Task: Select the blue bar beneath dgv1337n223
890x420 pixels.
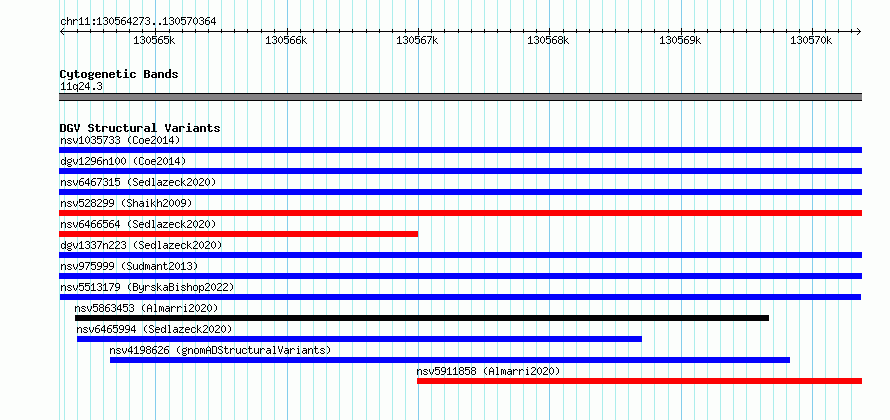Action: tap(460, 255)
